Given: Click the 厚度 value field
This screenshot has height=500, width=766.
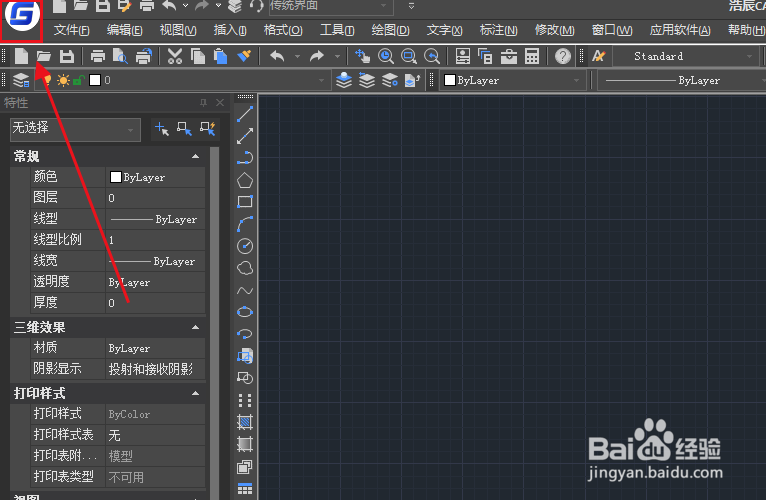Looking at the screenshot, I should coord(155,303).
